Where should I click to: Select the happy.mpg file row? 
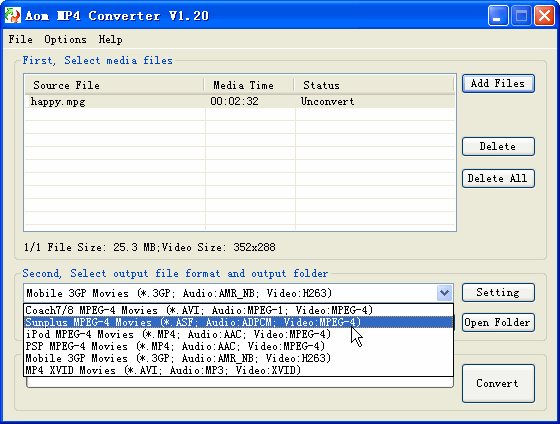tap(240, 101)
